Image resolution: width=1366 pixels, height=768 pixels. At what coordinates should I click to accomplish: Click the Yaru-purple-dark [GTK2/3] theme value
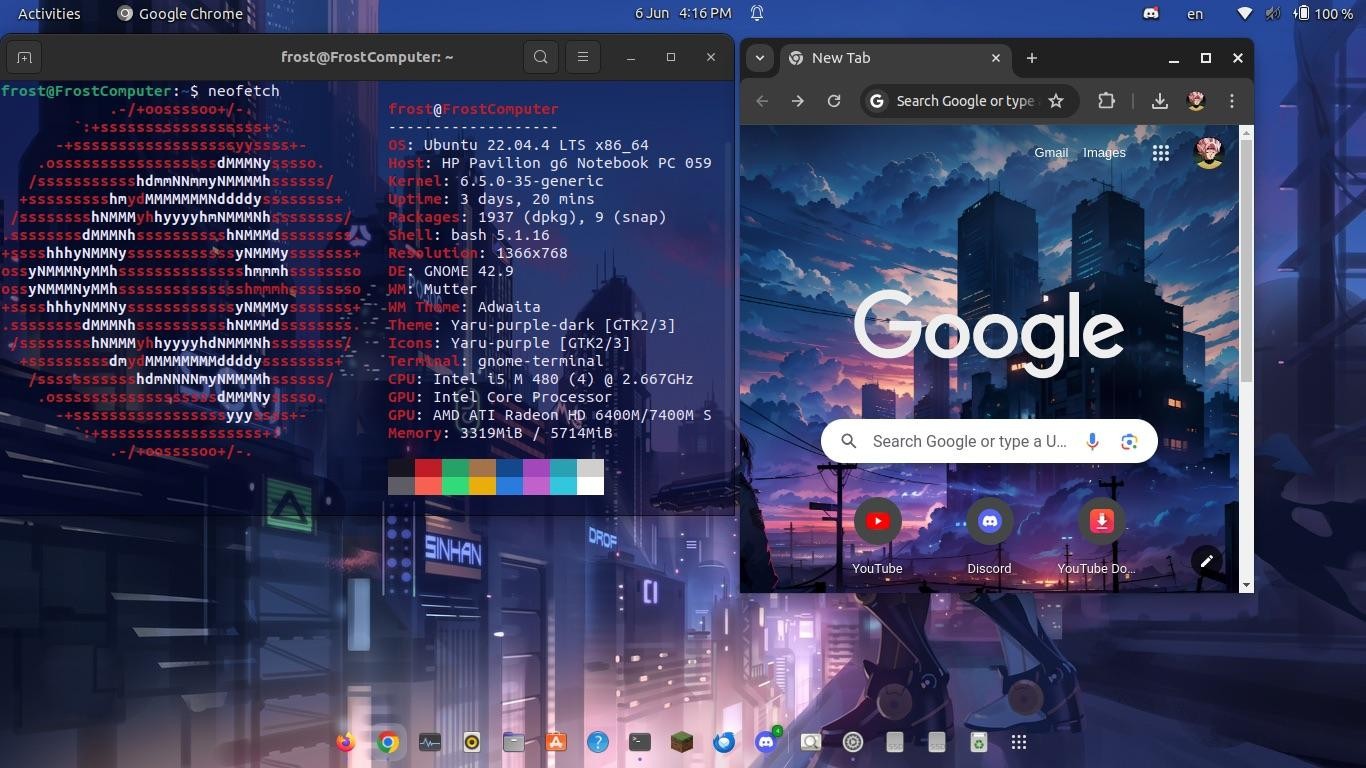[x=563, y=325]
